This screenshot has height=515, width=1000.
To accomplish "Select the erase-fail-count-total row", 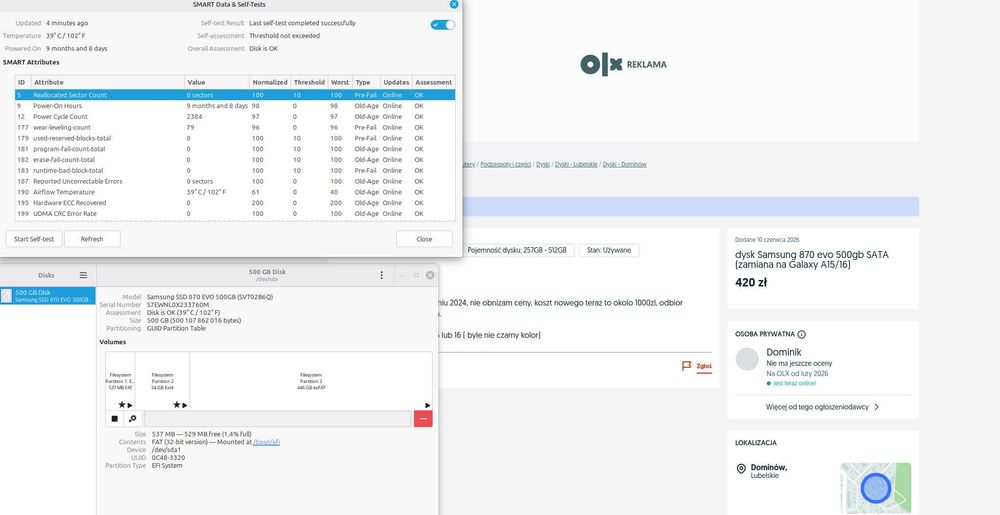I will (x=235, y=160).
